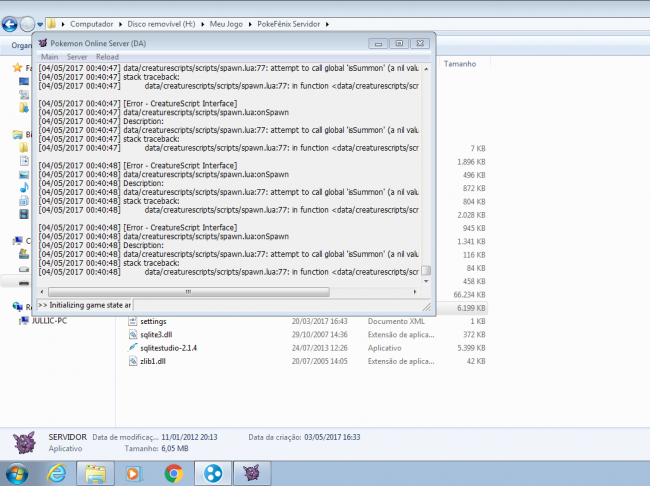Image resolution: width=650 pixels, height=486 pixels.
Task: Click the 66.234 KB size entry
Action: pyautogui.click(x=469, y=295)
